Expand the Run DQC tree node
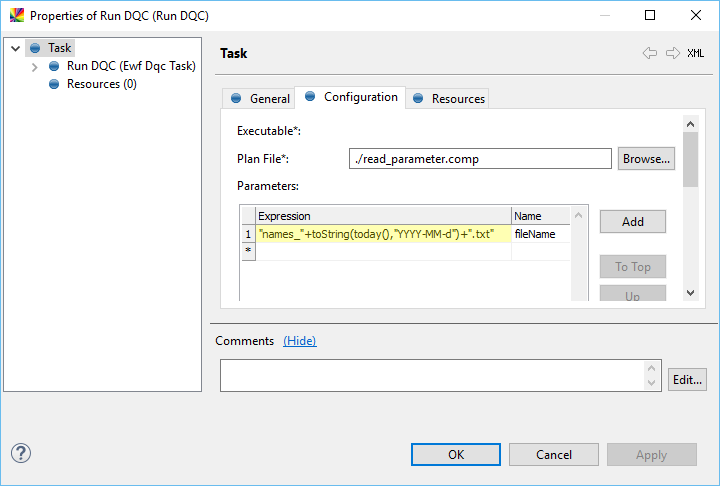 (x=35, y=67)
